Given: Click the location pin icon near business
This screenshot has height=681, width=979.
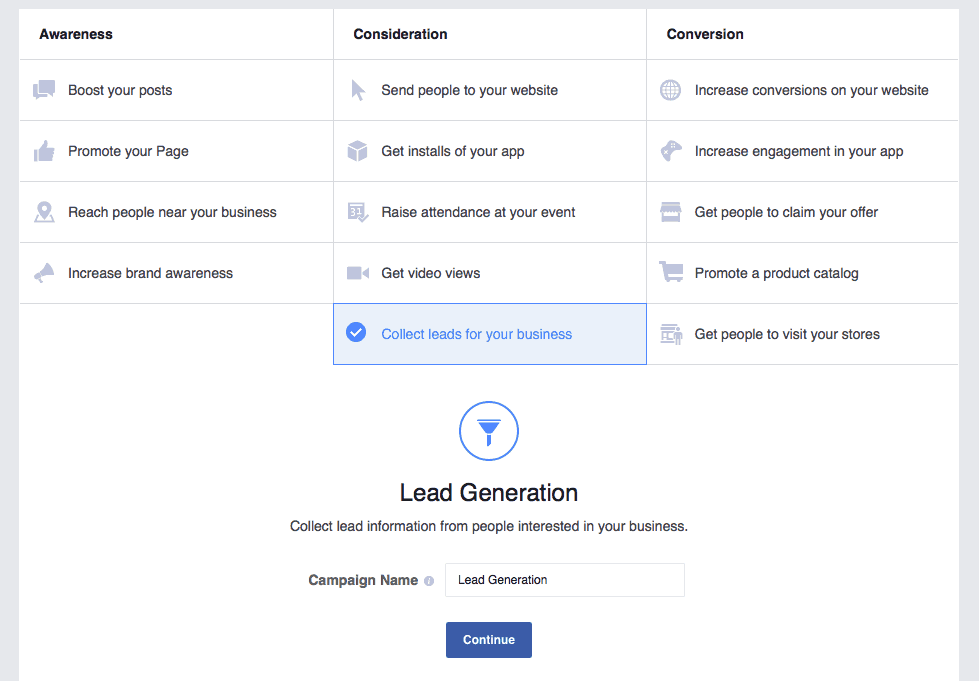Looking at the screenshot, I should 44,212.
